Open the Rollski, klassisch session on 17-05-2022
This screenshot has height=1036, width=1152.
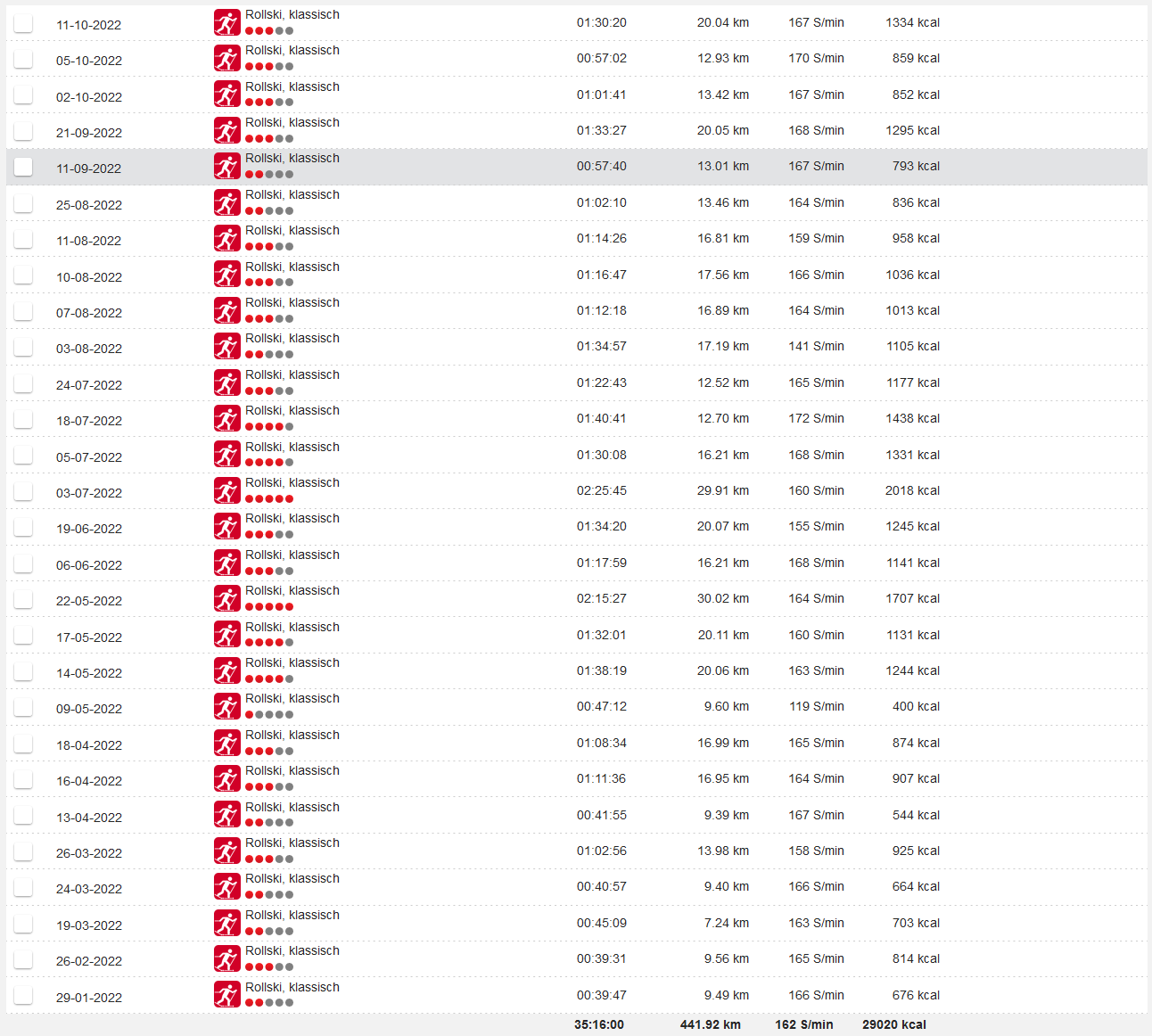pyautogui.click(x=292, y=628)
